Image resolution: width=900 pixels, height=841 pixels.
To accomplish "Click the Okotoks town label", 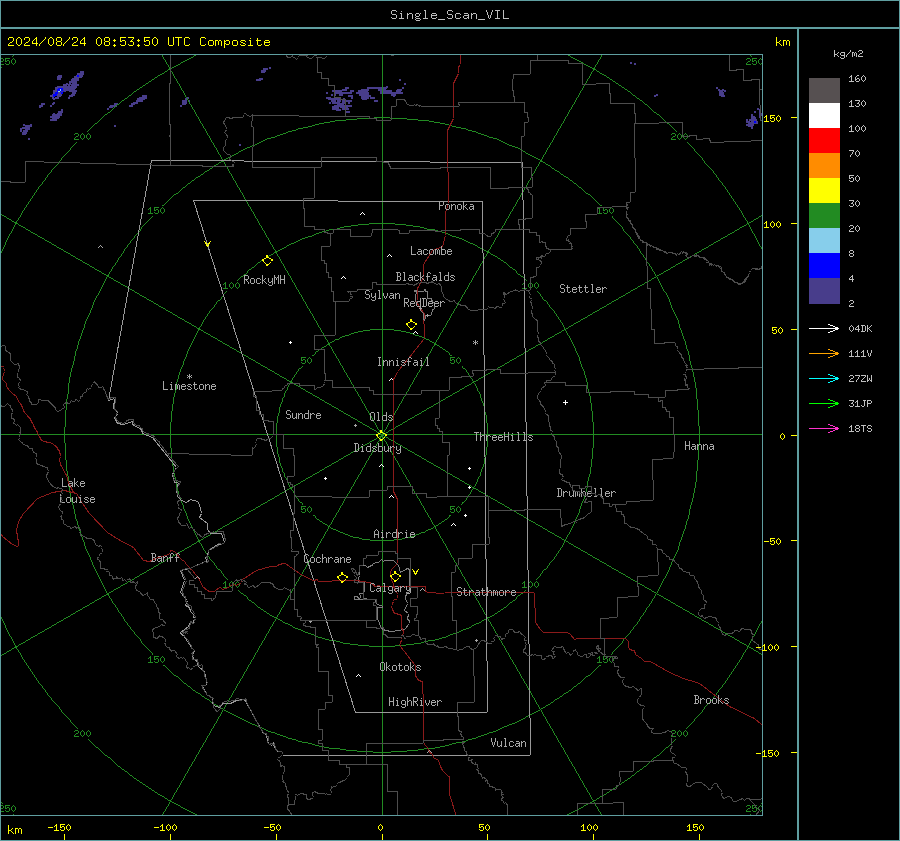I will click(400, 667).
